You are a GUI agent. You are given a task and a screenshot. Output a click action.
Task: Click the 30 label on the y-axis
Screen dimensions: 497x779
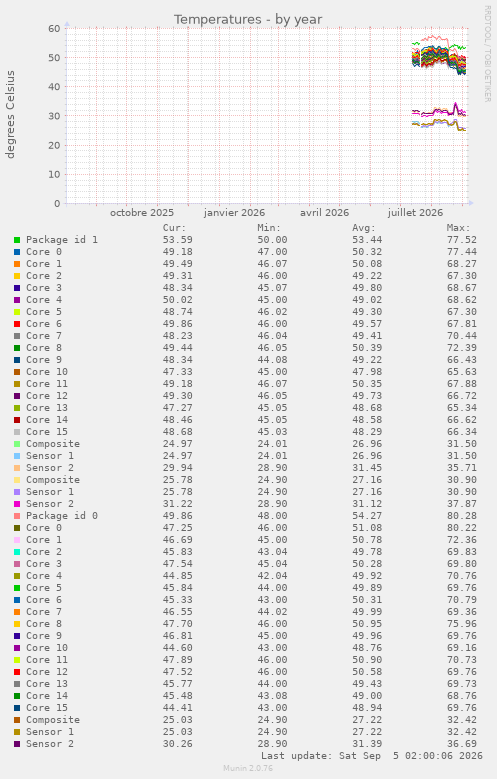54,116
